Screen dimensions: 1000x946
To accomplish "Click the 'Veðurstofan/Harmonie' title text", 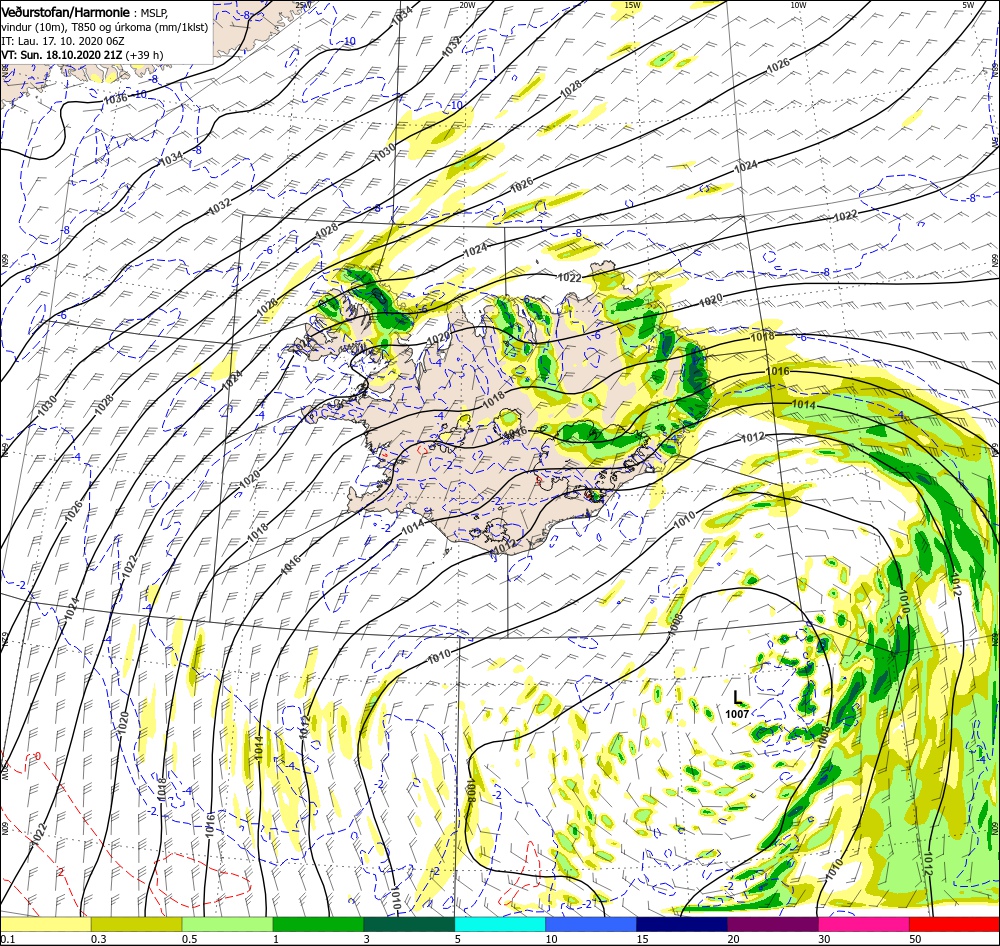I will (x=66, y=12).
